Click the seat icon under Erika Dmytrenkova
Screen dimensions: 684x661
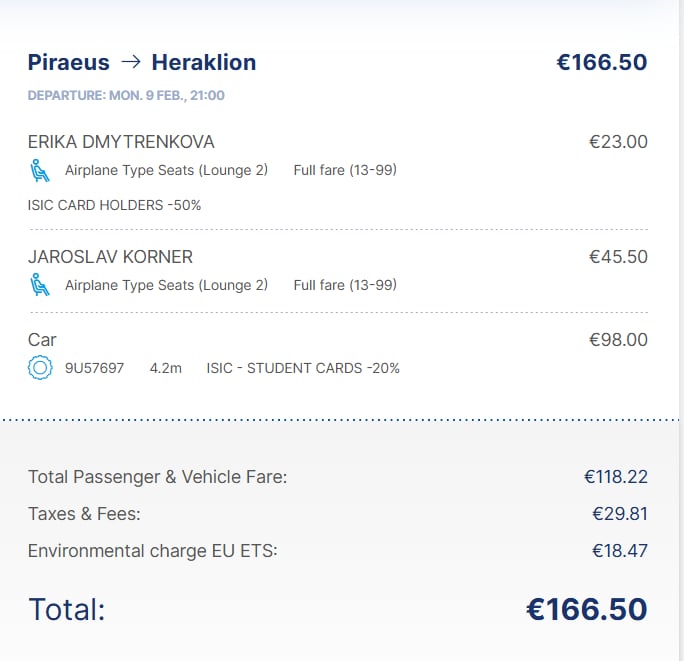[x=40, y=170]
